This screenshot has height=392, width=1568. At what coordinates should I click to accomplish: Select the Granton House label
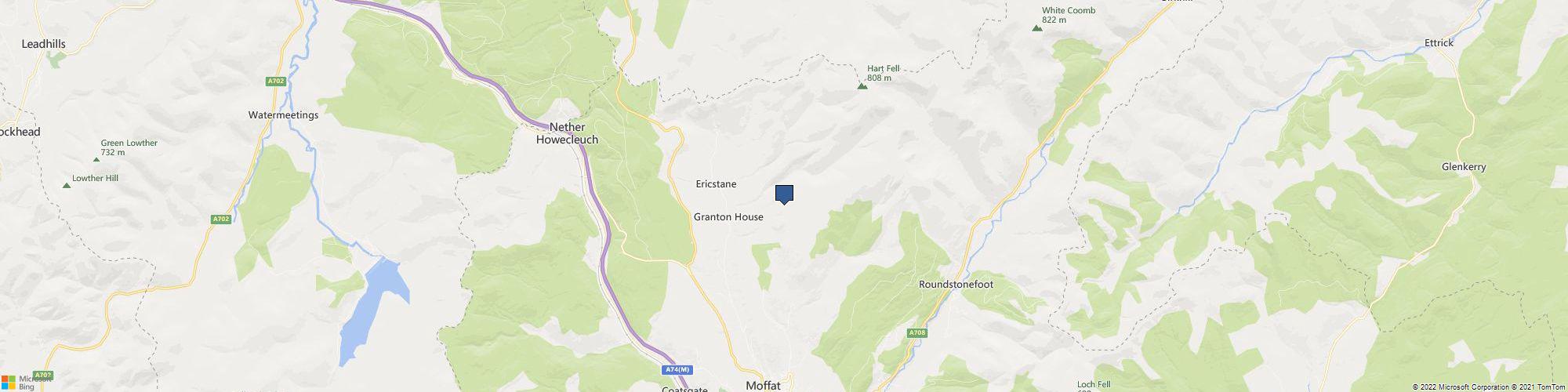point(728,217)
